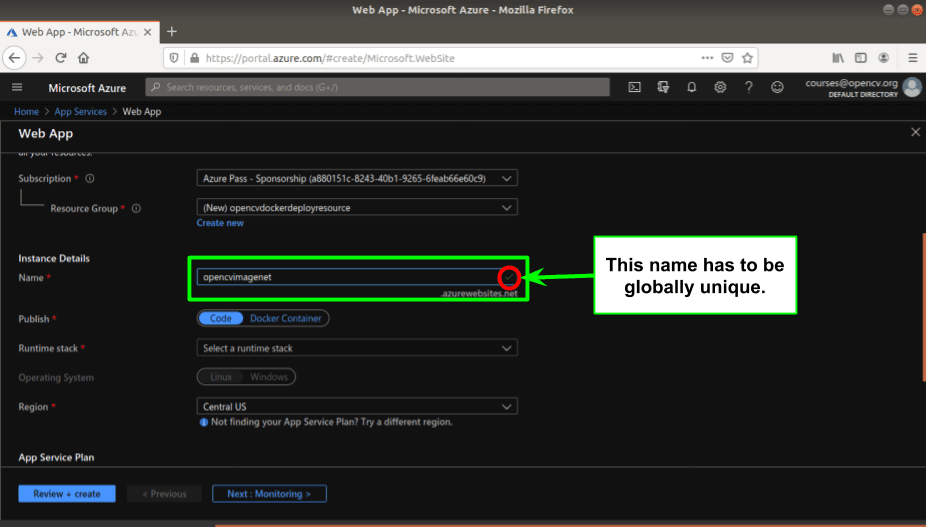Viewport: 926px width, 527px height.
Task: Open the Azure portal left menu
Action: click(x=17, y=87)
